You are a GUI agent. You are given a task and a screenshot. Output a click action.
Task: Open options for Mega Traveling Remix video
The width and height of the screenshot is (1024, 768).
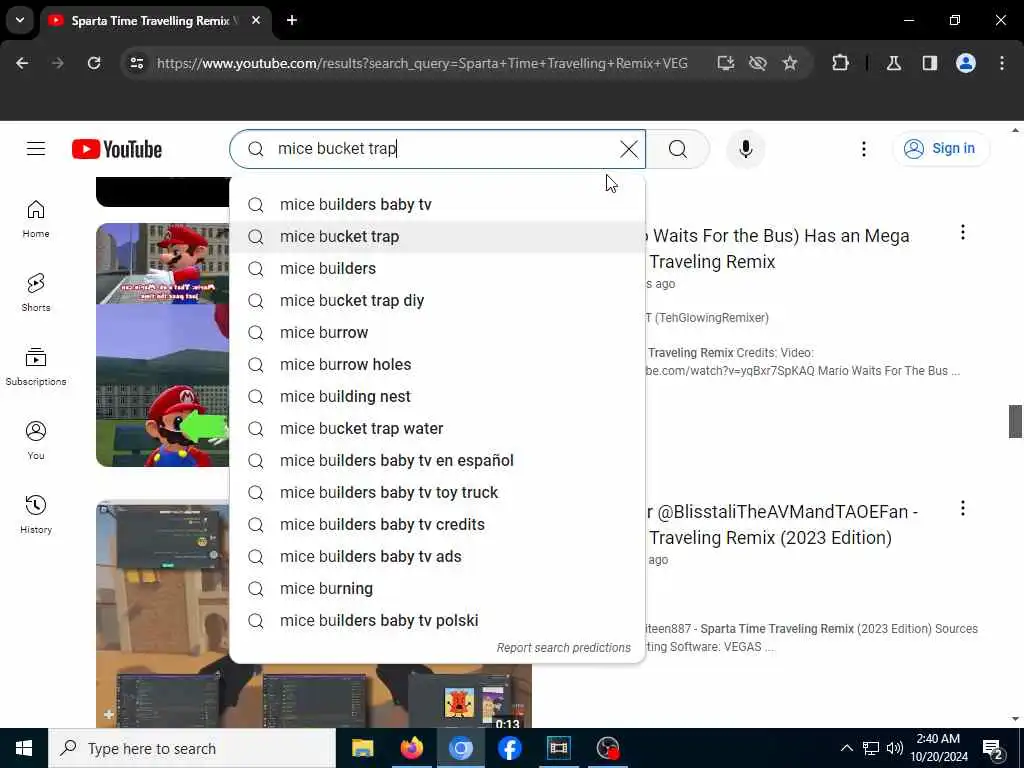point(963,232)
